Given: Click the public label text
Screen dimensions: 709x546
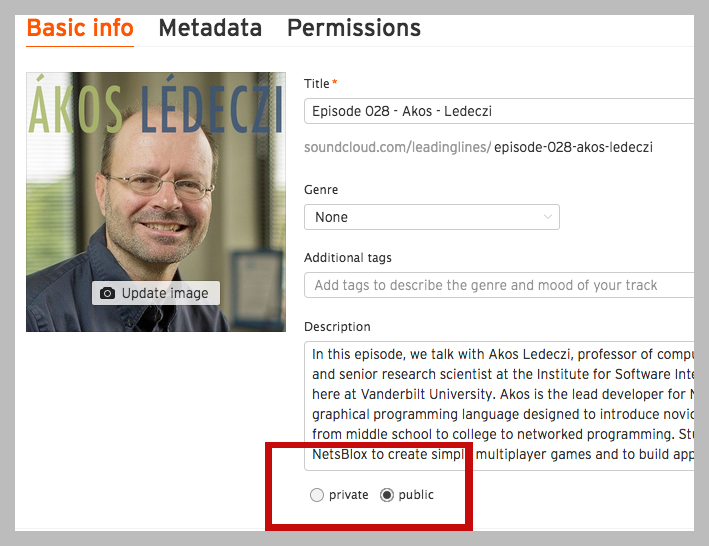Looking at the screenshot, I should coord(416,495).
